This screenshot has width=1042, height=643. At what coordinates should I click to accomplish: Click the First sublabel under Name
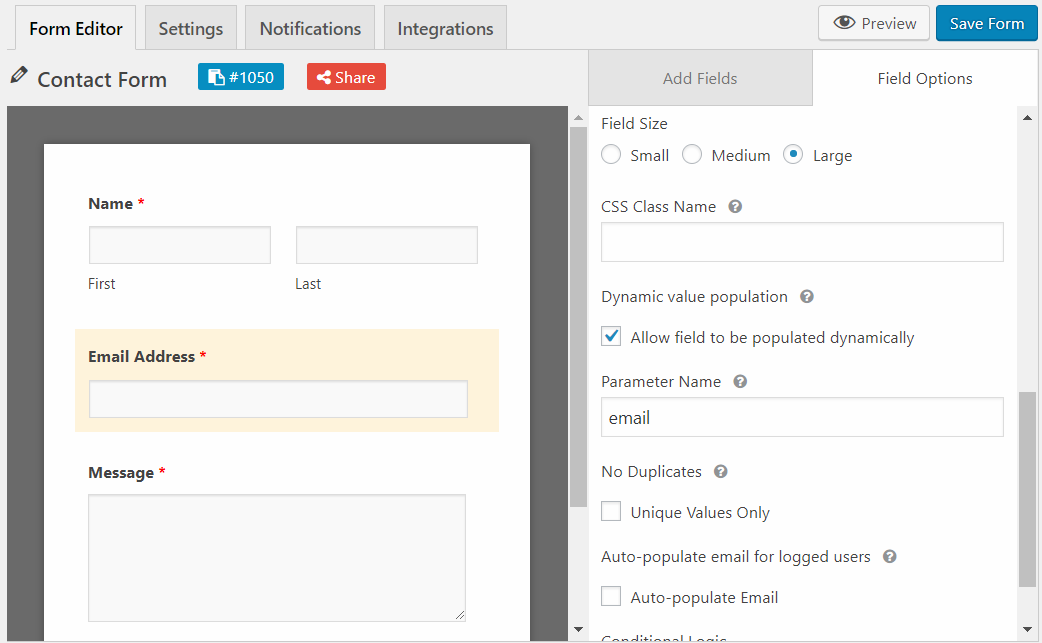[102, 284]
